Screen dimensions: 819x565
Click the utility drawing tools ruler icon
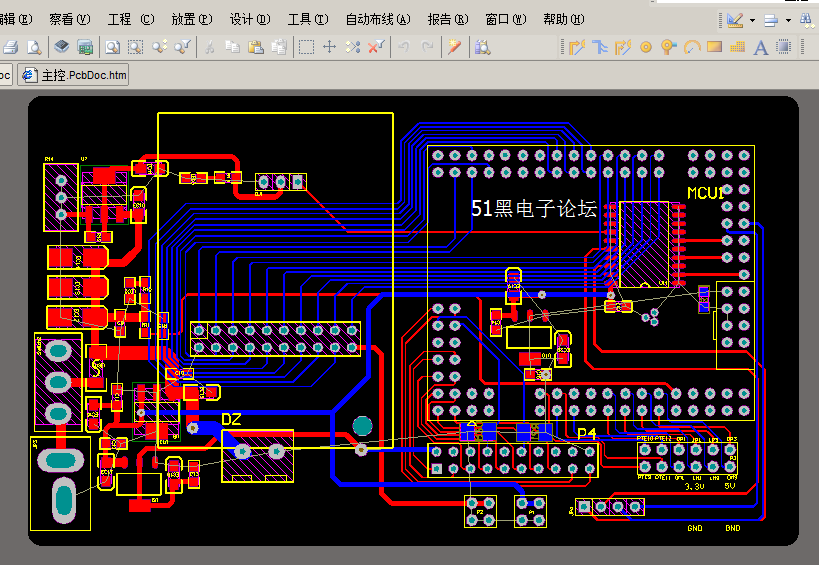coord(735,20)
